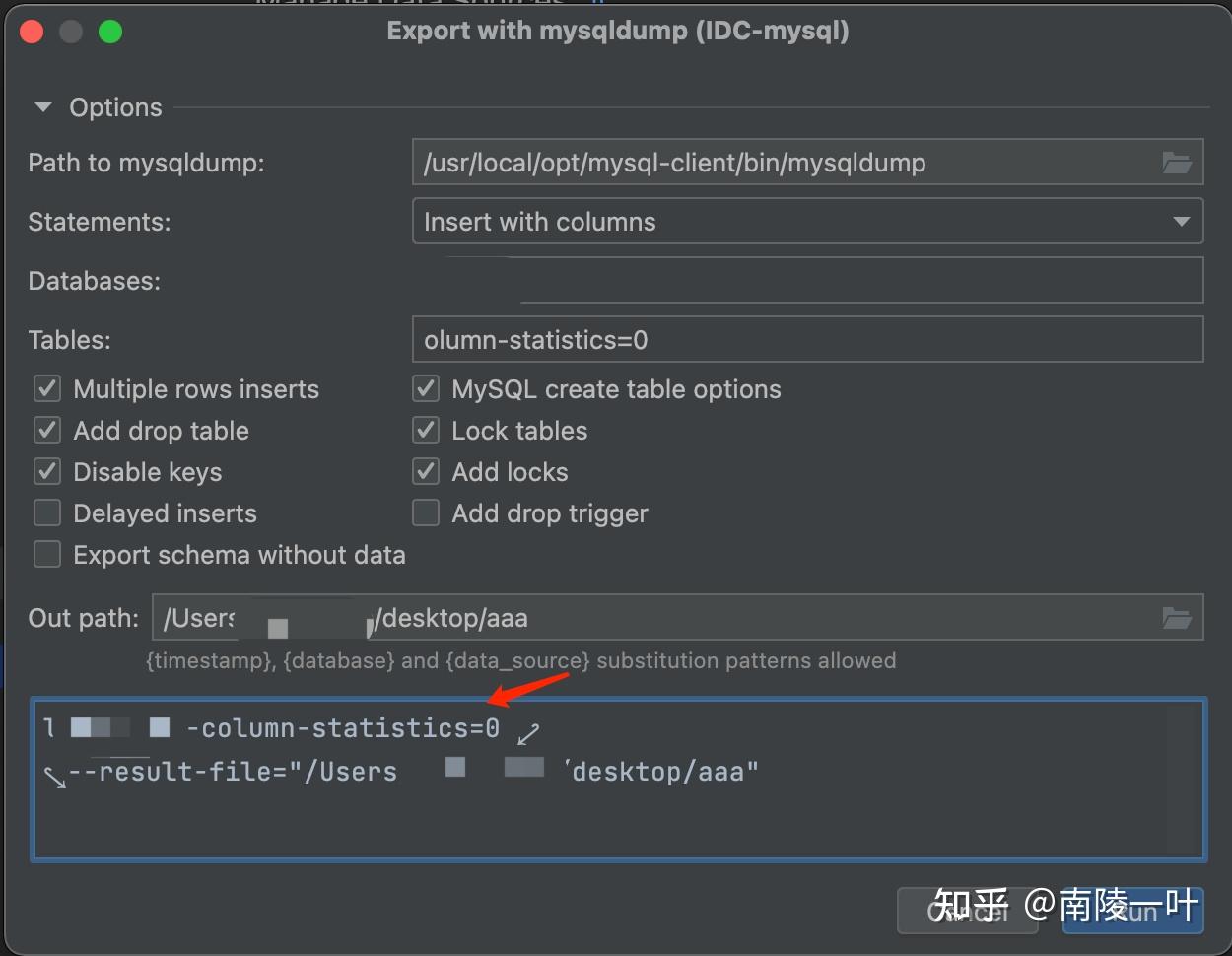The height and width of the screenshot is (956, 1232).
Task: Disable the Disable keys checkbox
Action: point(46,471)
